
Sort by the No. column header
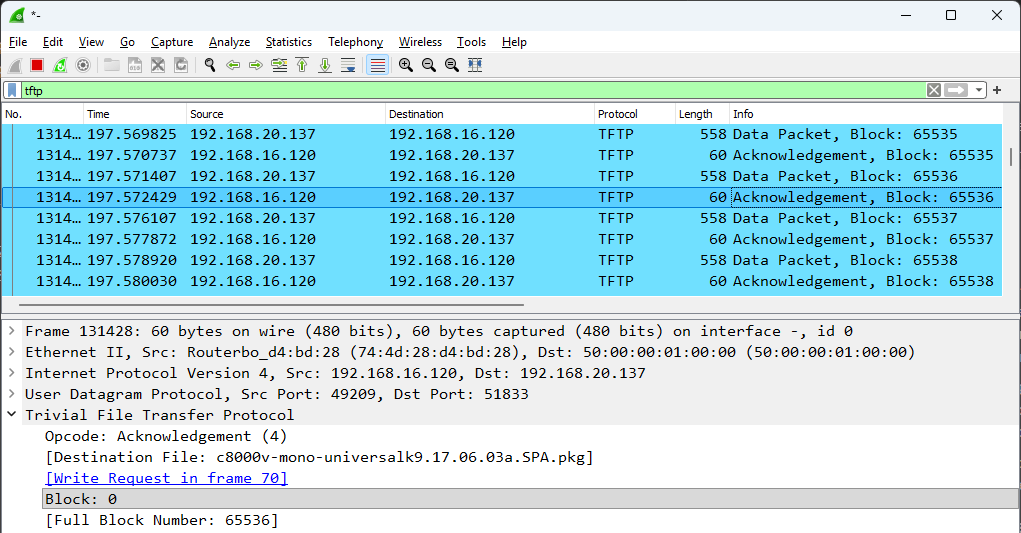43,114
